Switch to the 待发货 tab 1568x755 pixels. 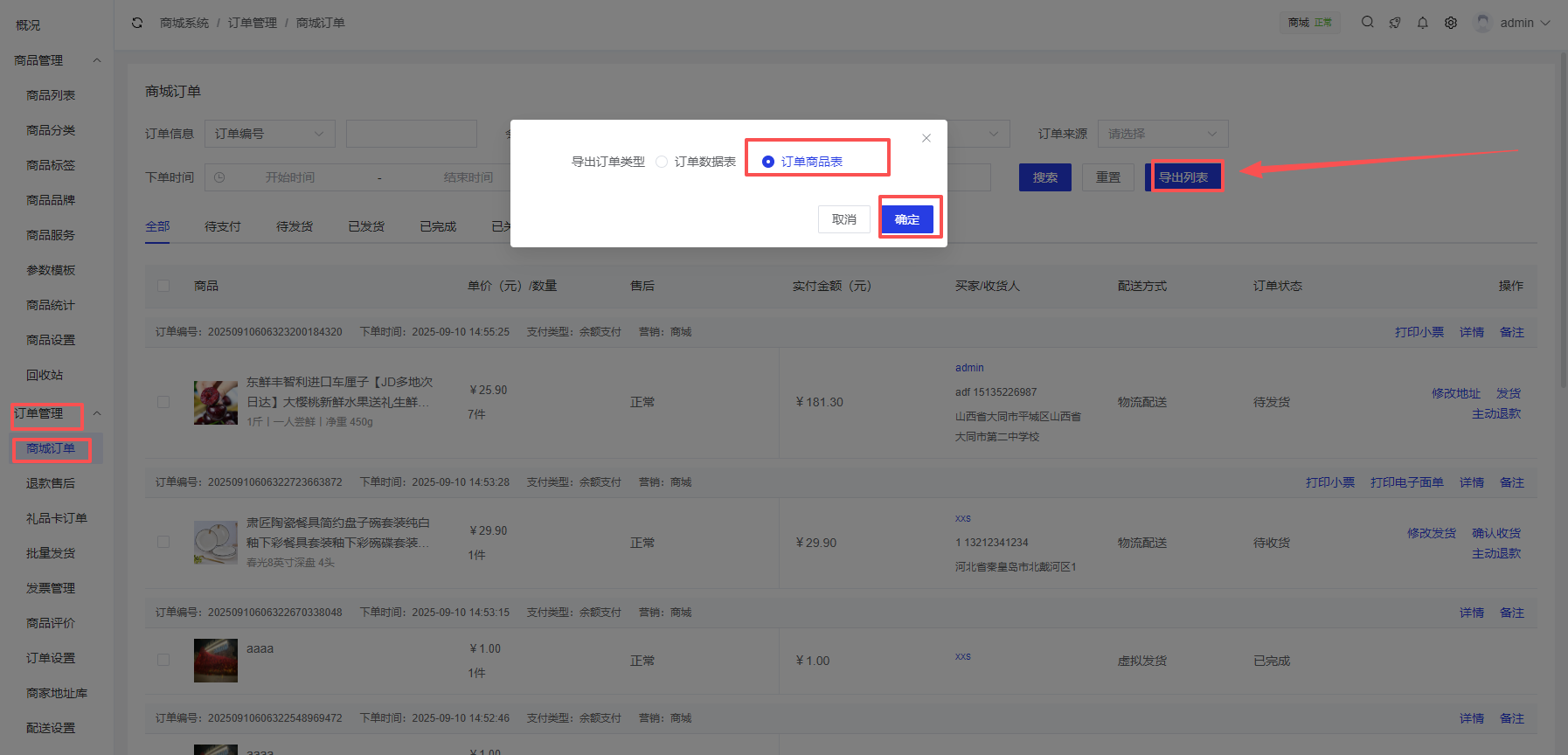[x=295, y=226]
